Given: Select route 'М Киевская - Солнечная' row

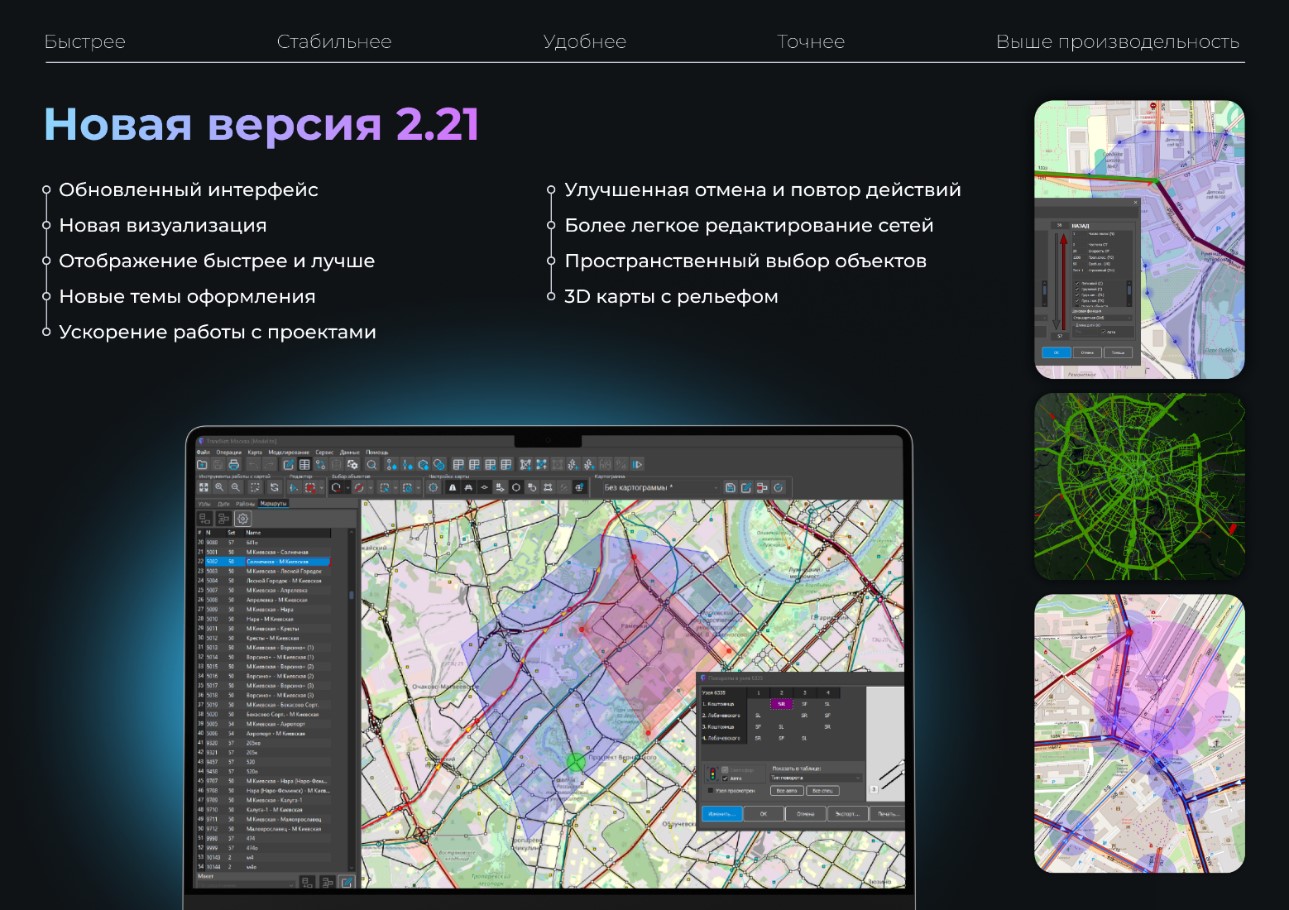Looking at the screenshot, I should point(279,552).
